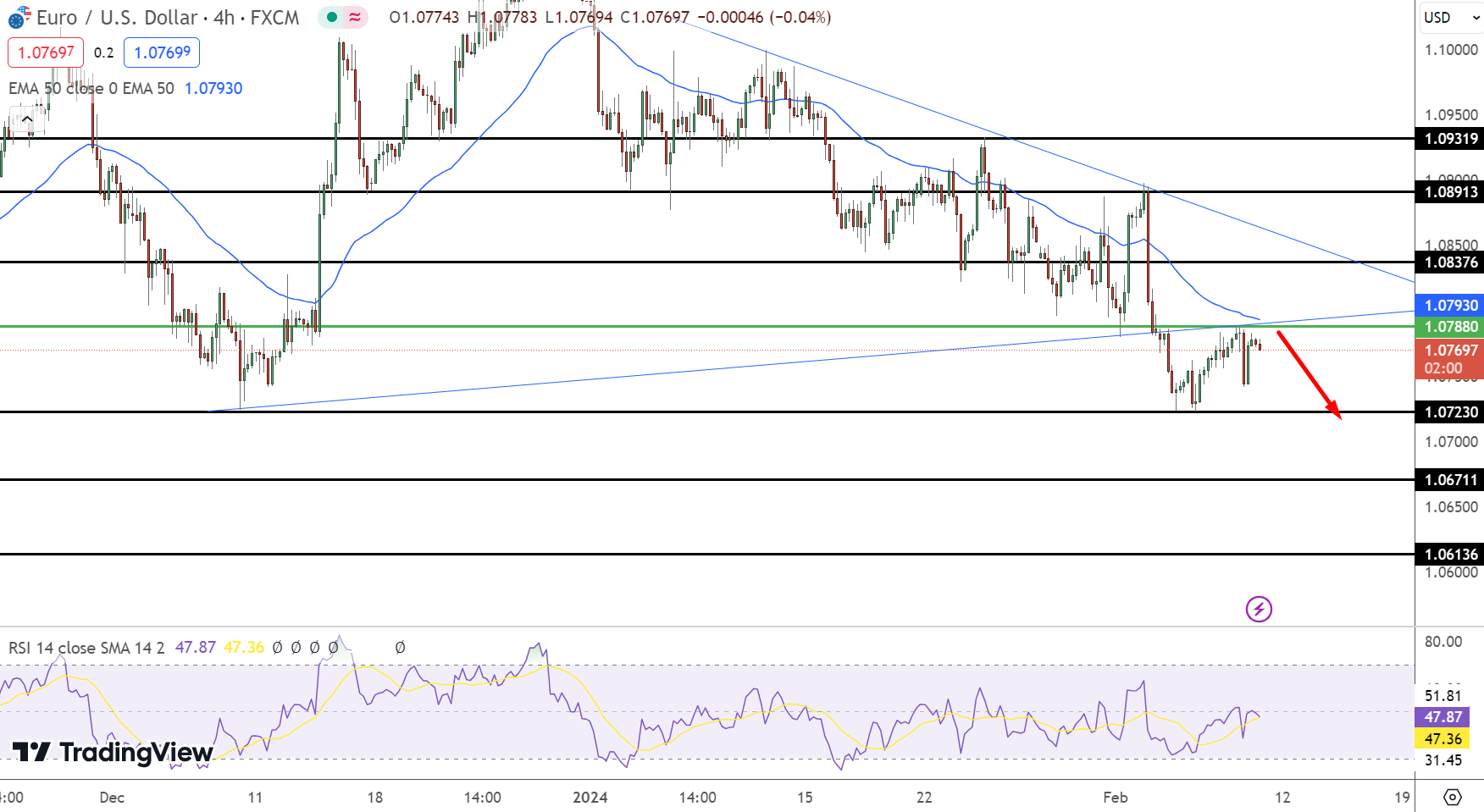Click the spread value 0.2

(103, 52)
